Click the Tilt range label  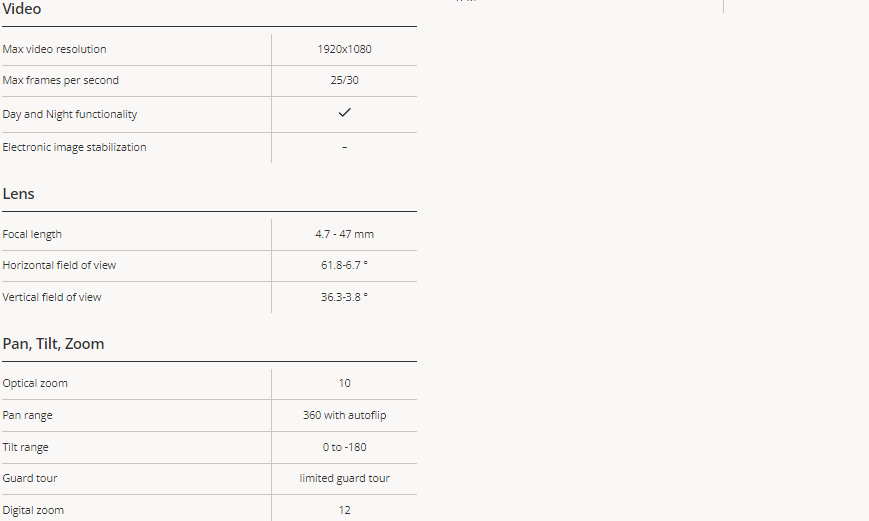pos(25,447)
